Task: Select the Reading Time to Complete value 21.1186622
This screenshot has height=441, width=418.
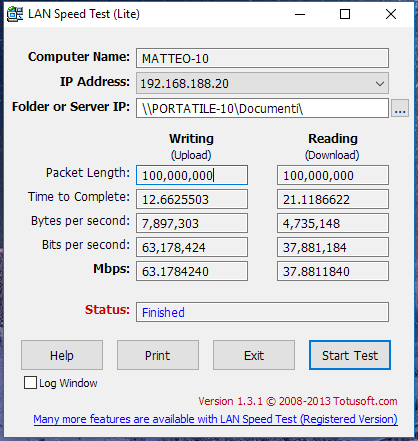Action: pyautogui.click(x=333, y=199)
